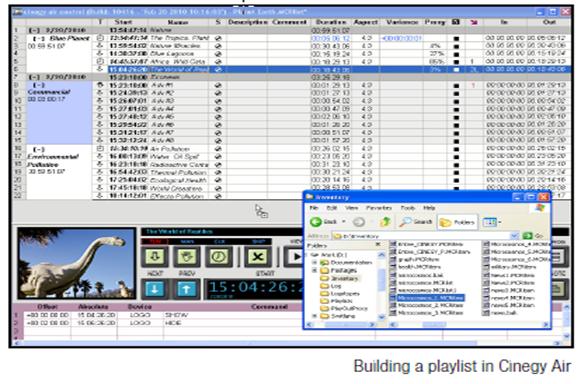Click the Duration column header

[x=331, y=22]
